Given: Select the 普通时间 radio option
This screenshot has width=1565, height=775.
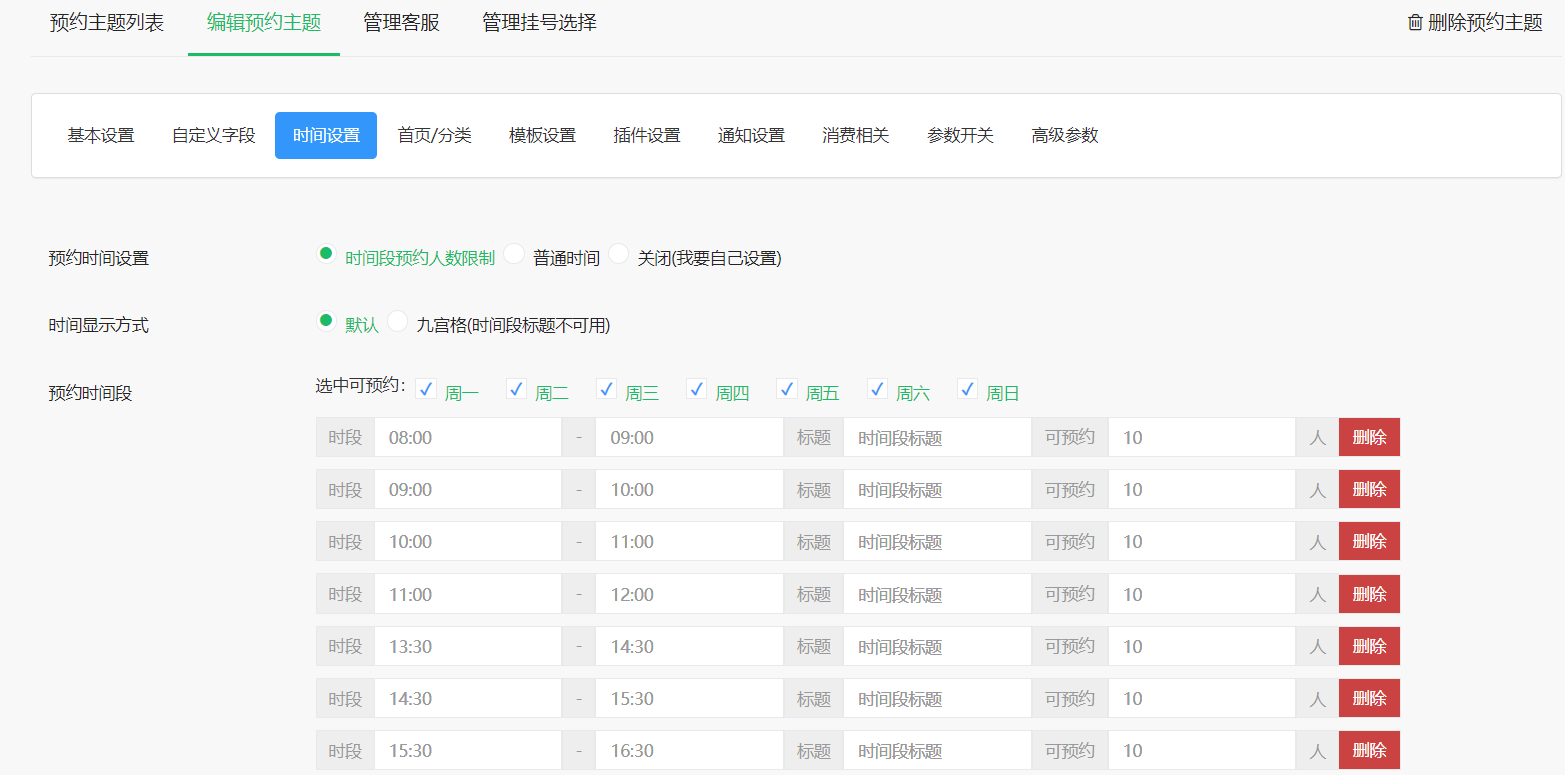Looking at the screenshot, I should pyautogui.click(x=513, y=254).
